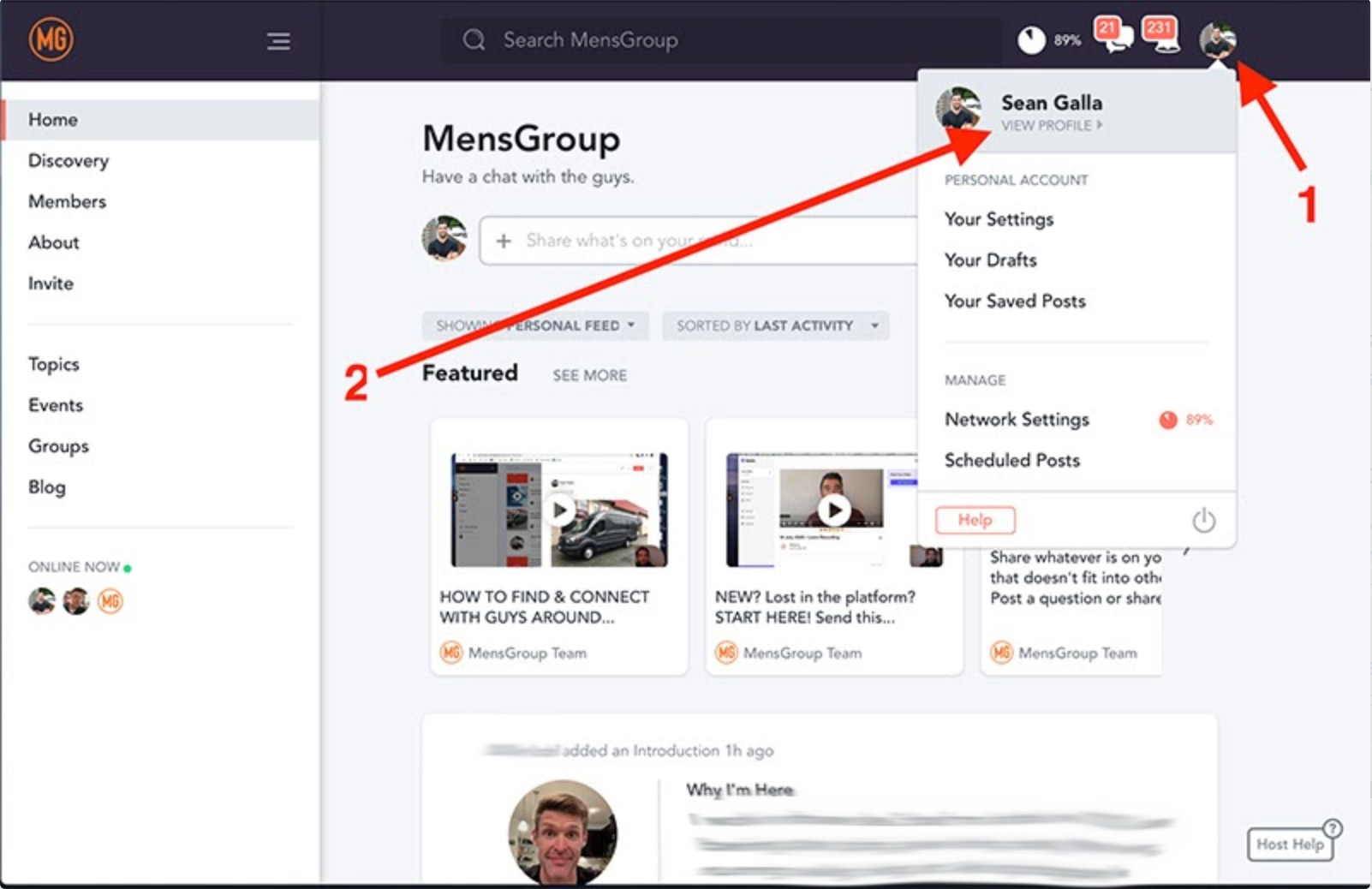Open Your Saved Posts
1372x889 pixels.
(1015, 301)
